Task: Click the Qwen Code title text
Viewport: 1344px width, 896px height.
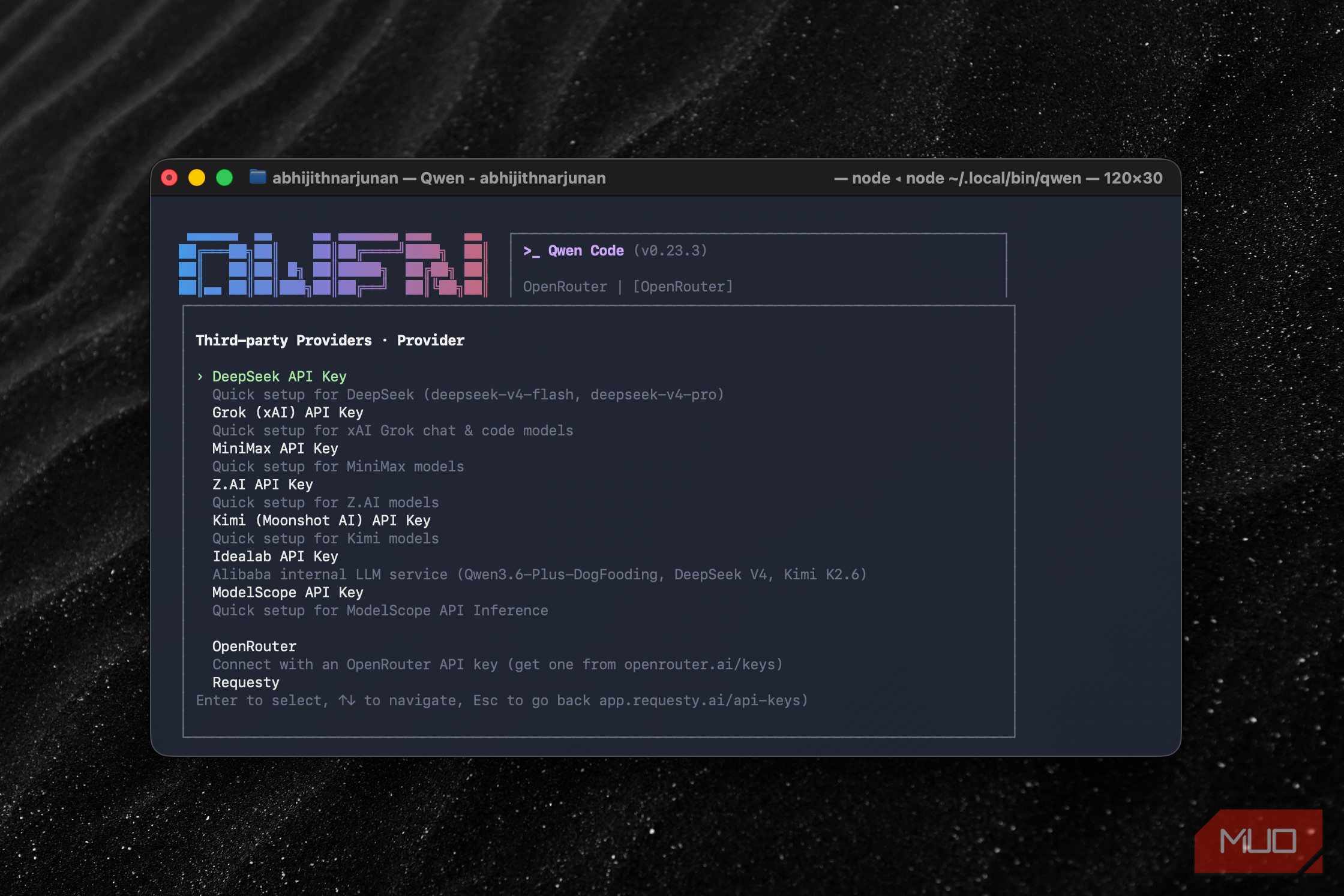Action: [x=586, y=251]
